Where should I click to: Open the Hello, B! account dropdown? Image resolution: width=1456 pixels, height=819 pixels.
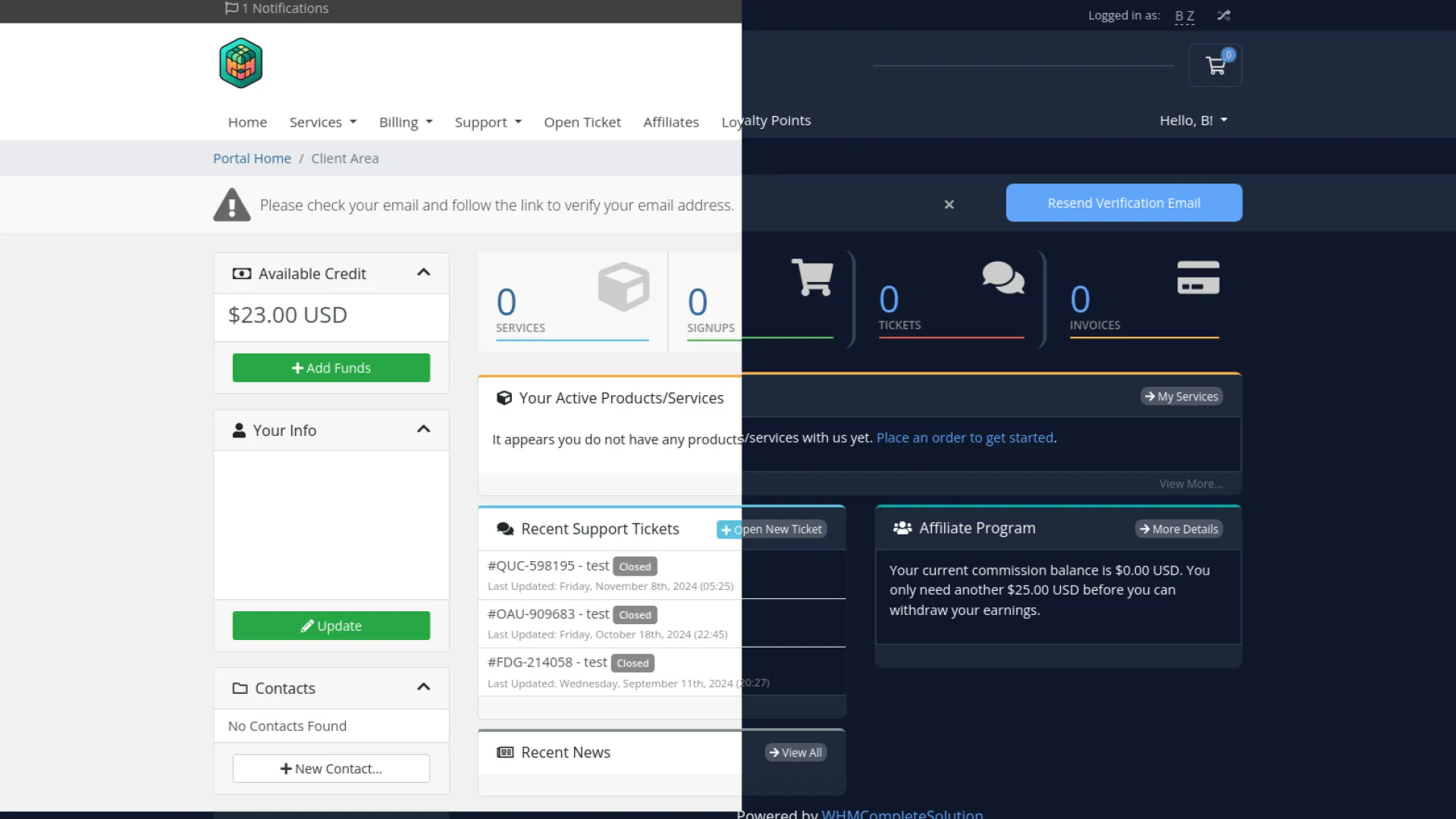point(1193,121)
